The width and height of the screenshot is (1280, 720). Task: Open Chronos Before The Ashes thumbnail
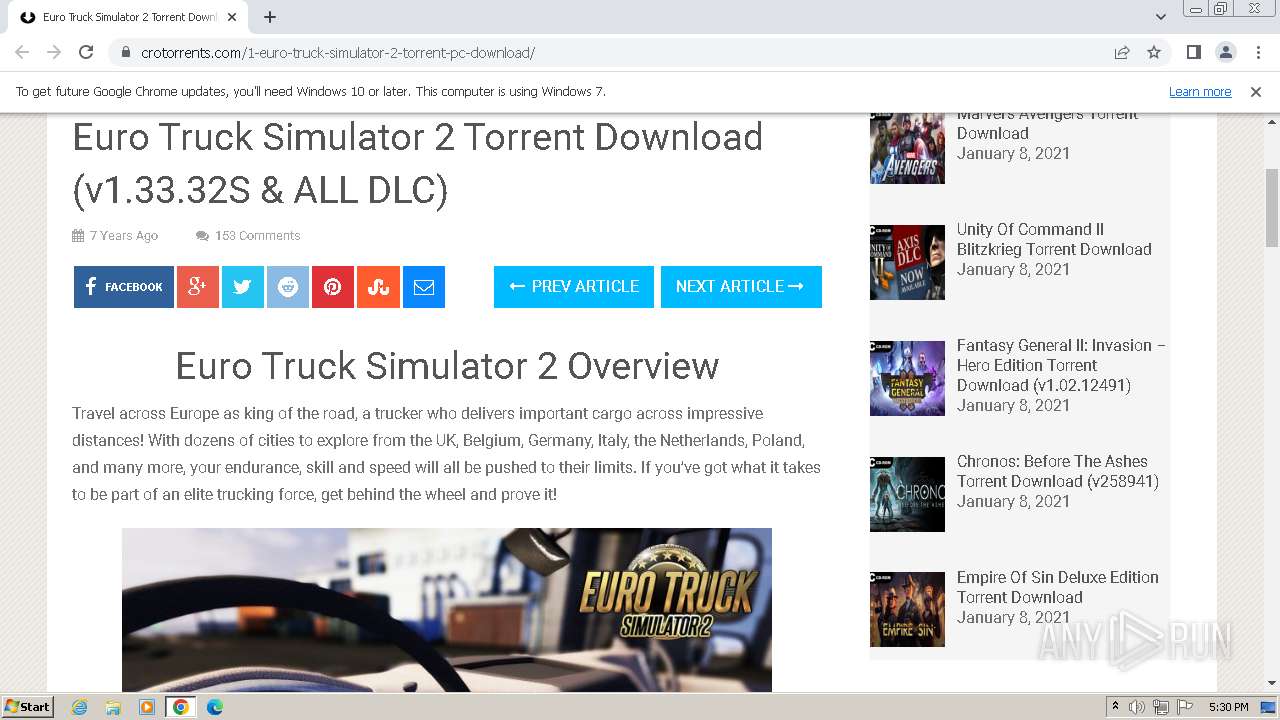point(907,494)
